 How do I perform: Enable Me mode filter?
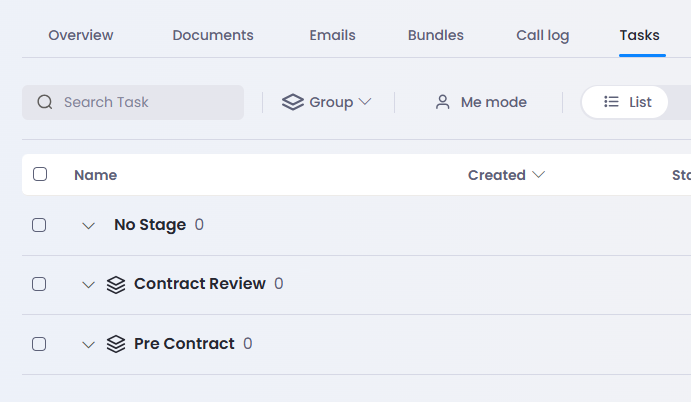[481, 102]
